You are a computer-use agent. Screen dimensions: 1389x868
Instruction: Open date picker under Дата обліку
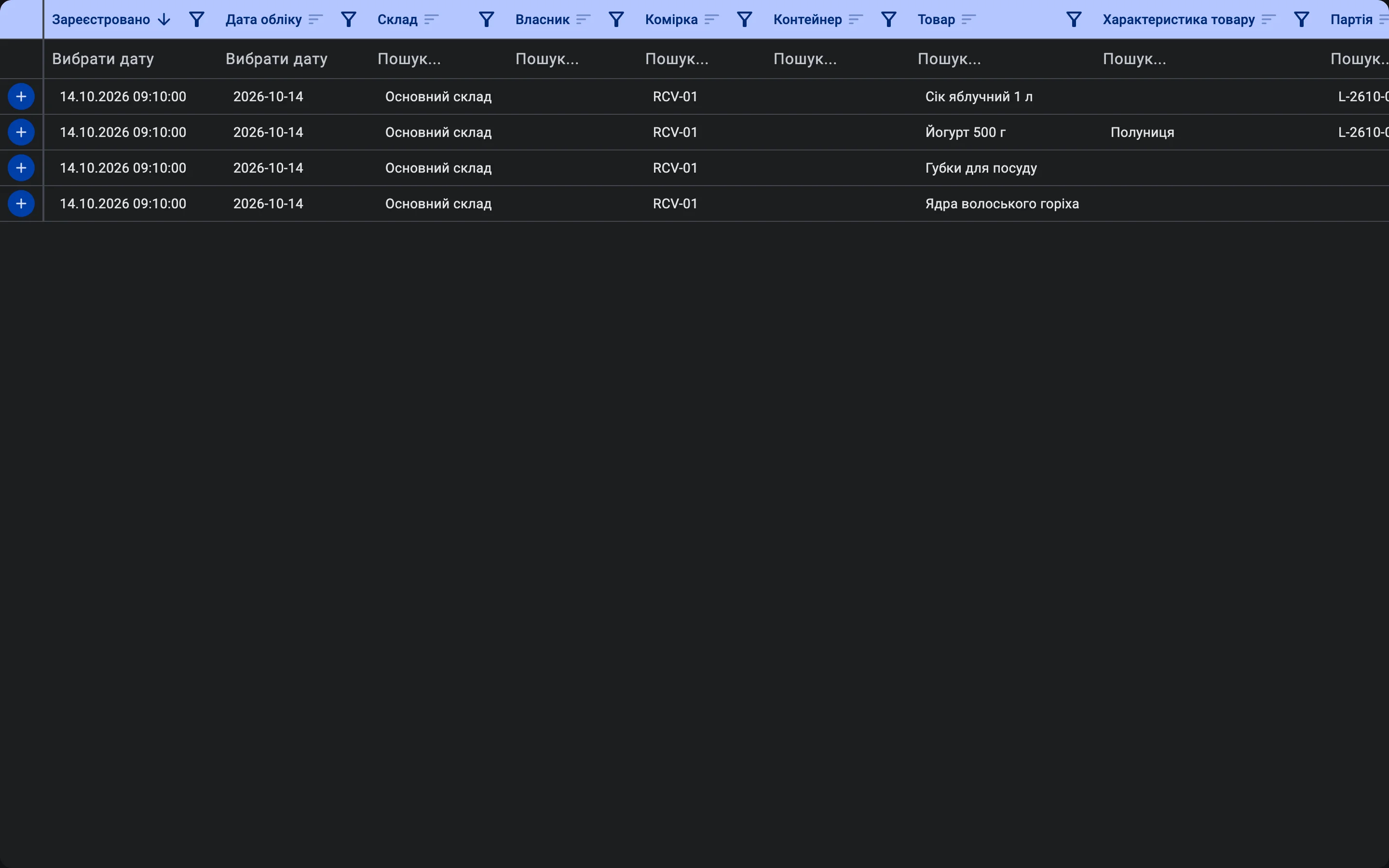[294, 58]
